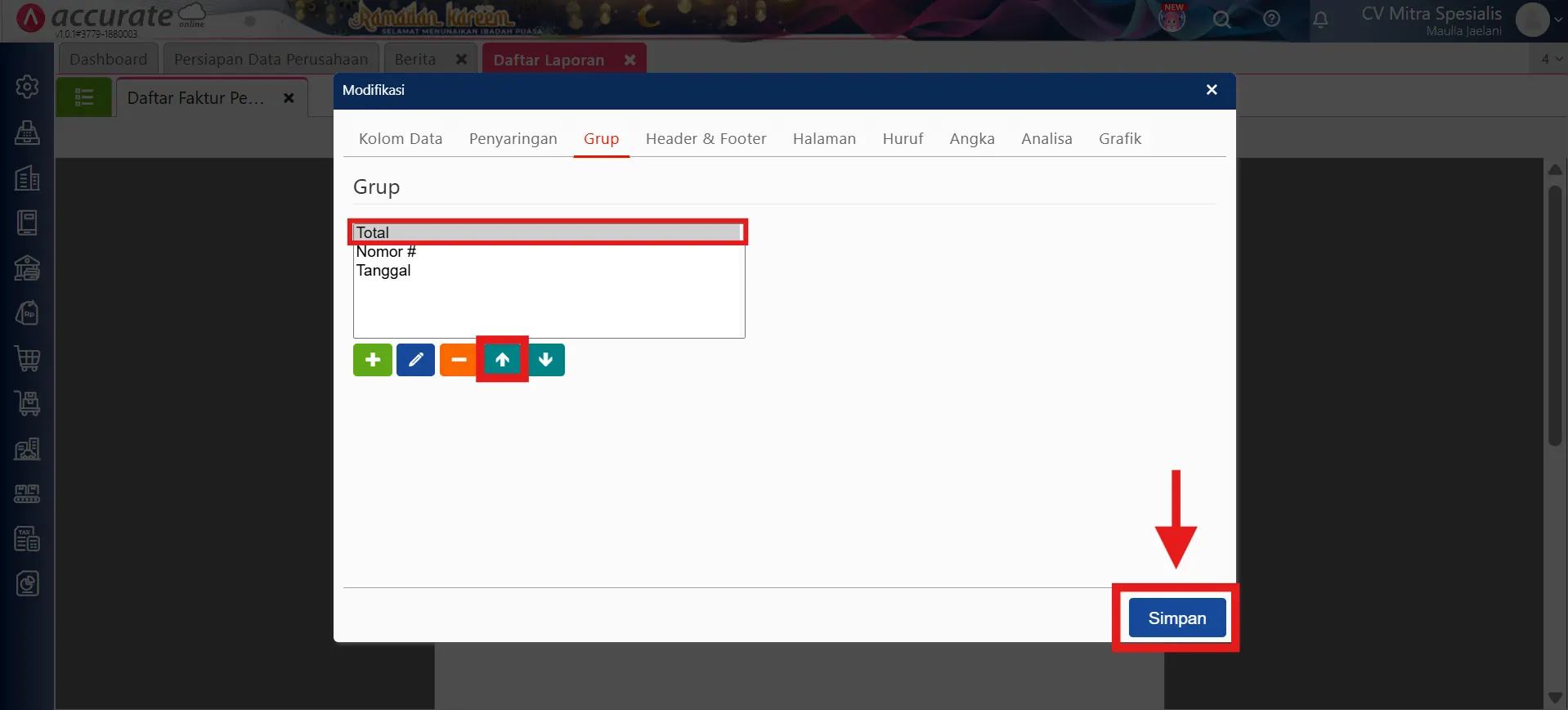Click the green list menu button

coord(83,98)
